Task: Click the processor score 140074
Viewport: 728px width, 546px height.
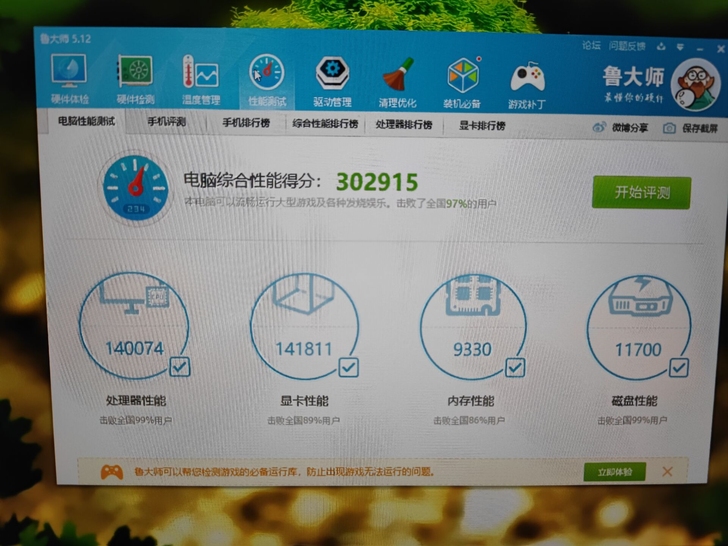Action: [x=135, y=348]
